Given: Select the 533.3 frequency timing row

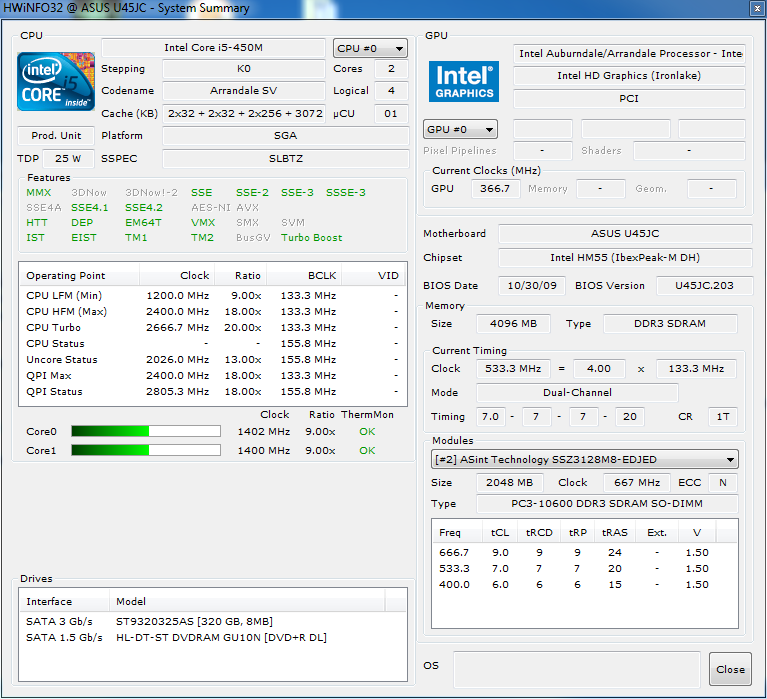Looking at the screenshot, I should click(x=585, y=568).
